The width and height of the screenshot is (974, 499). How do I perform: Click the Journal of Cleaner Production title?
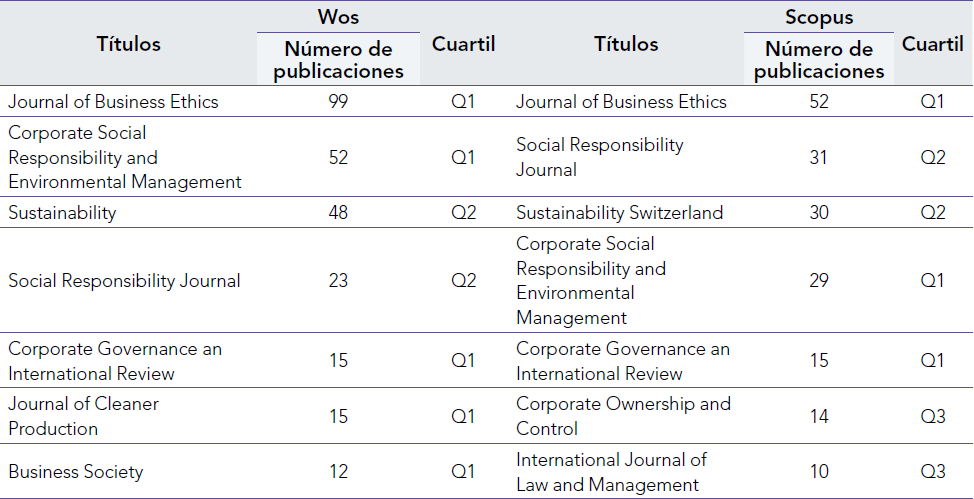pos(83,416)
